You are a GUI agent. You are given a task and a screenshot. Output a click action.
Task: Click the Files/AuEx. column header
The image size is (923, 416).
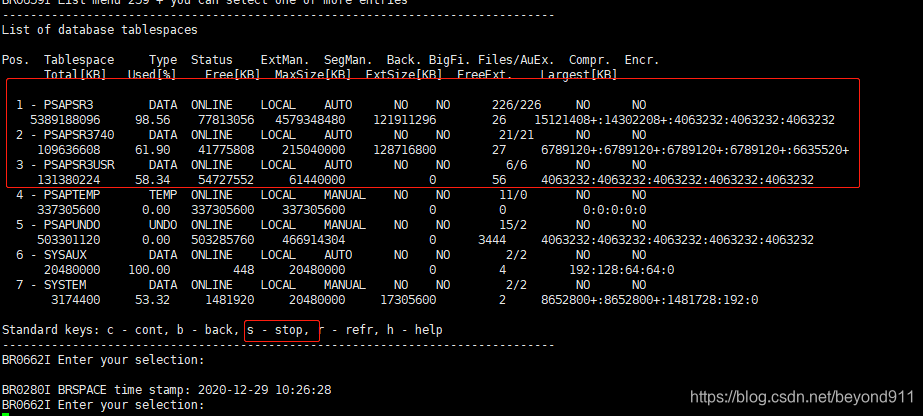click(x=516, y=60)
